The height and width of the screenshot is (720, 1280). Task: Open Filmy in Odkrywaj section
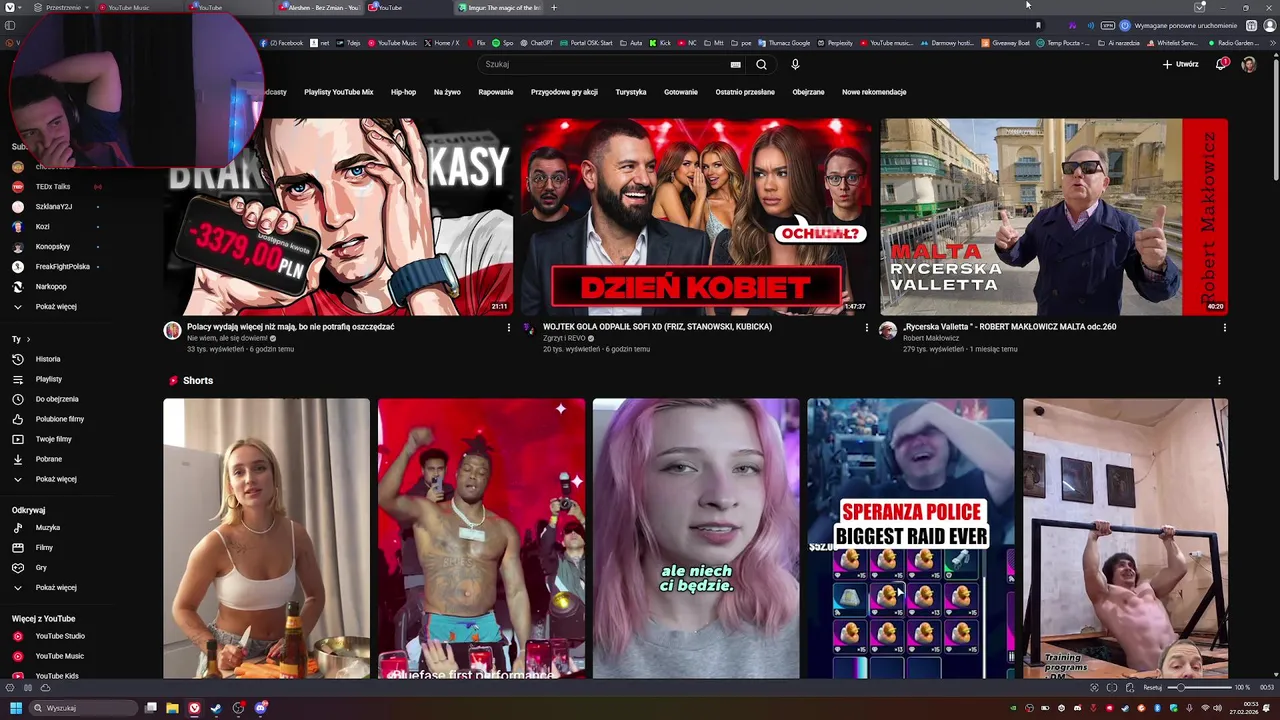tap(44, 548)
